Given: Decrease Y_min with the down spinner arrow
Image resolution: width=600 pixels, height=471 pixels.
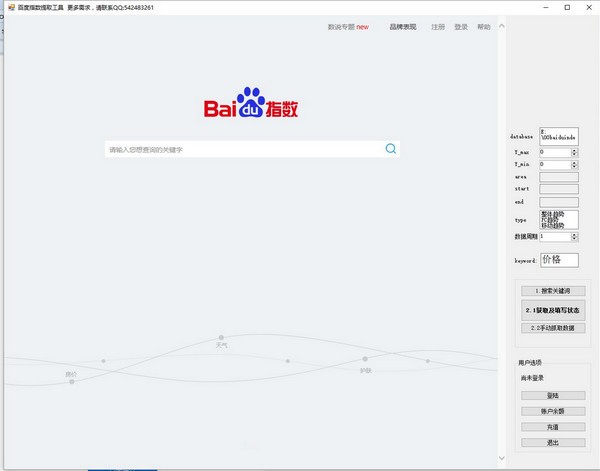Looking at the screenshot, I should pyautogui.click(x=574, y=167).
